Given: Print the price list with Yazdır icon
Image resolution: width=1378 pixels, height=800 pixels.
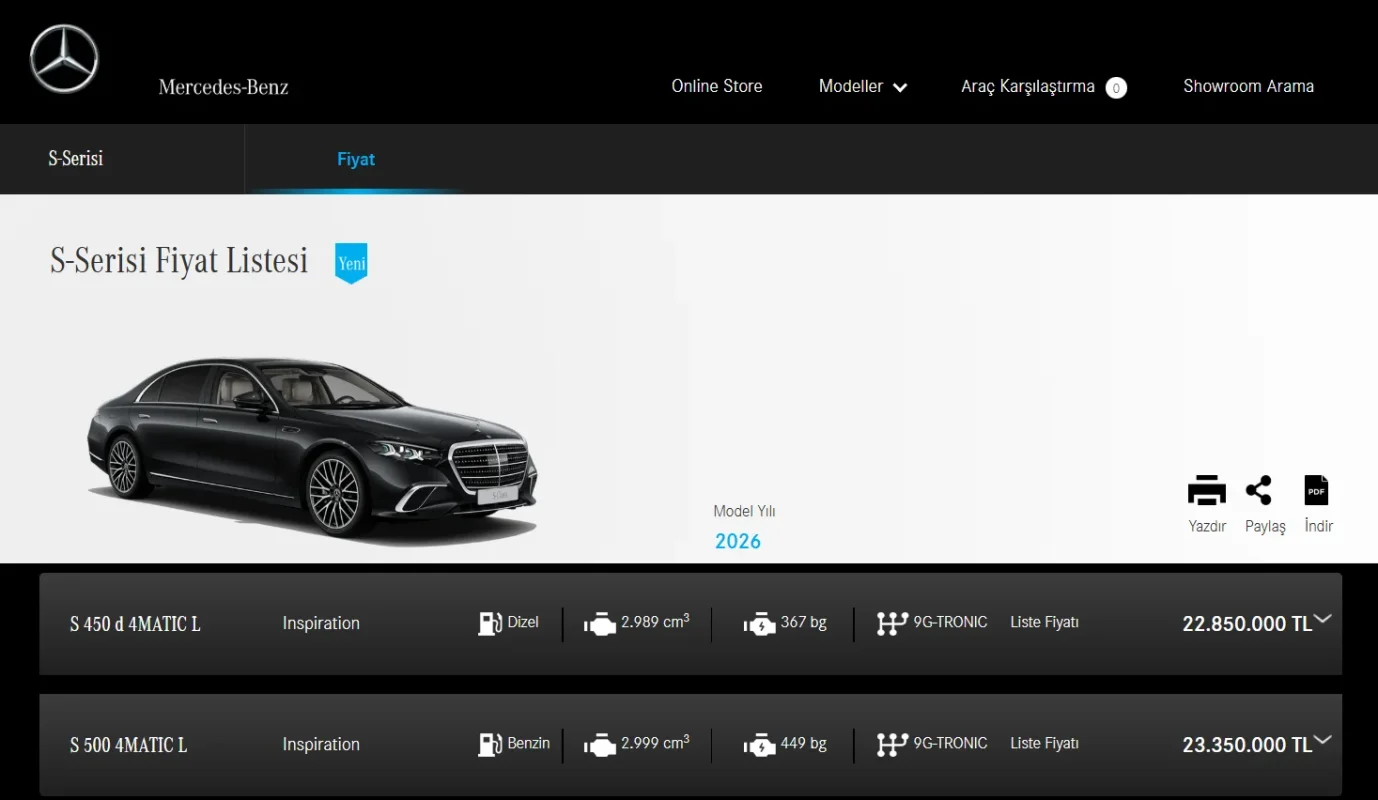Looking at the screenshot, I should pos(1207,491).
